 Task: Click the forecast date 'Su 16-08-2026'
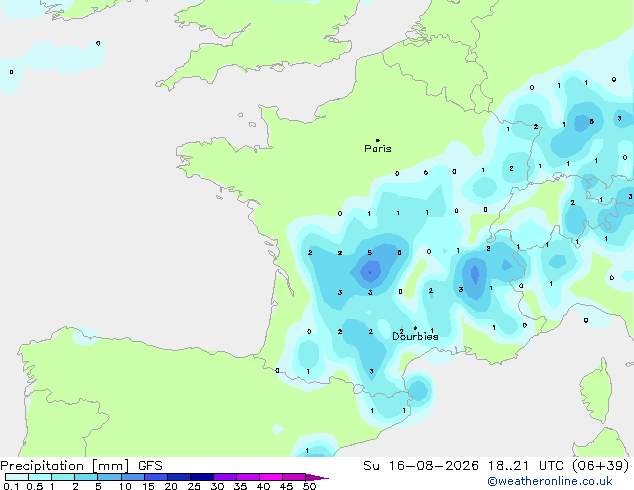click(421, 466)
